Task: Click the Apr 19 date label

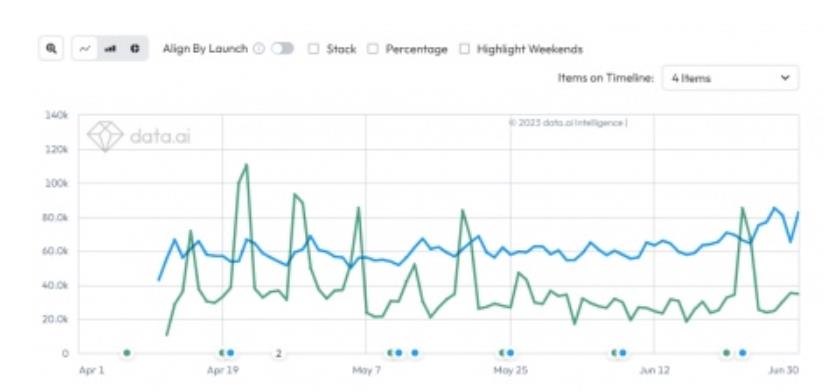Action: coord(223,370)
